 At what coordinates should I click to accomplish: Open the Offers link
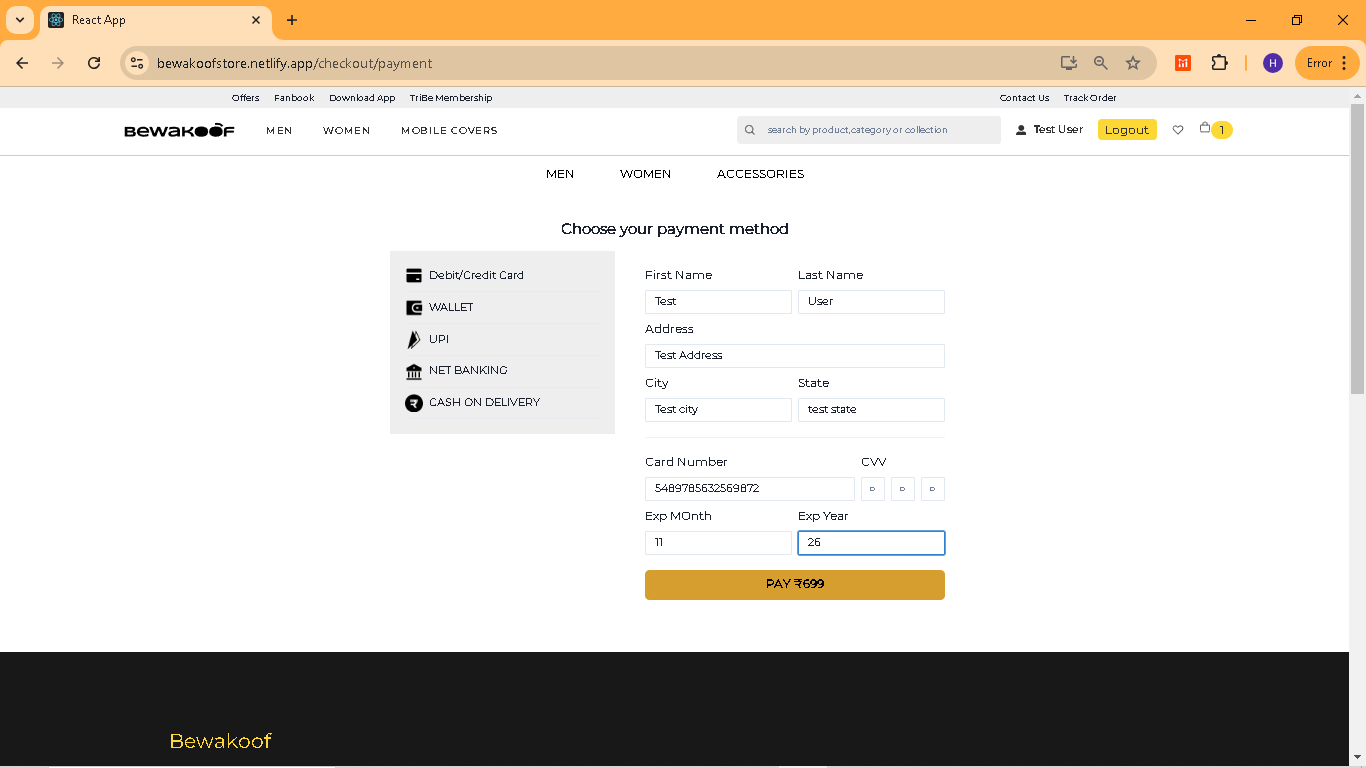[x=245, y=98]
